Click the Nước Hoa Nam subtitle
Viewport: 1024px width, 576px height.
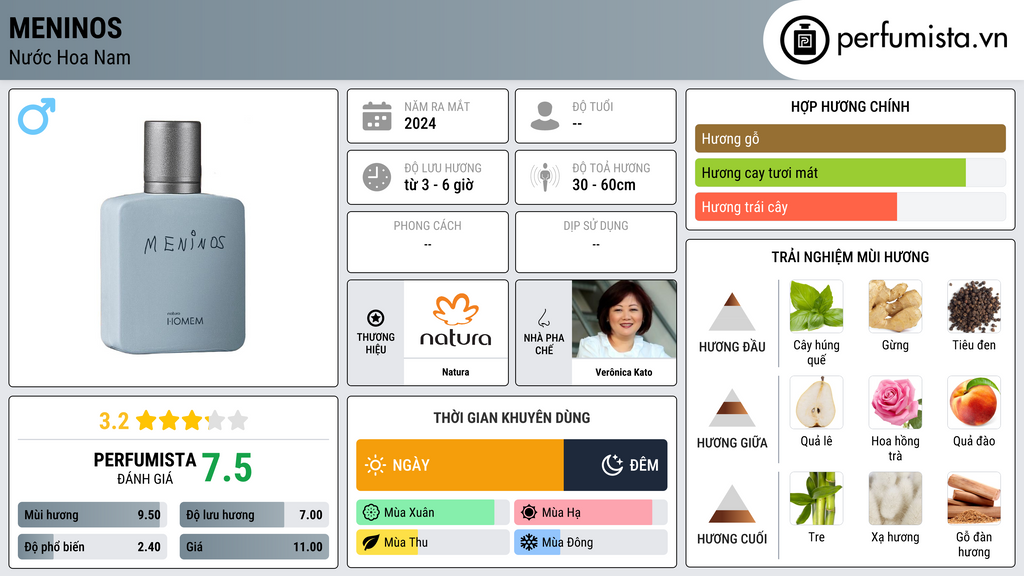(x=70, y=57)
